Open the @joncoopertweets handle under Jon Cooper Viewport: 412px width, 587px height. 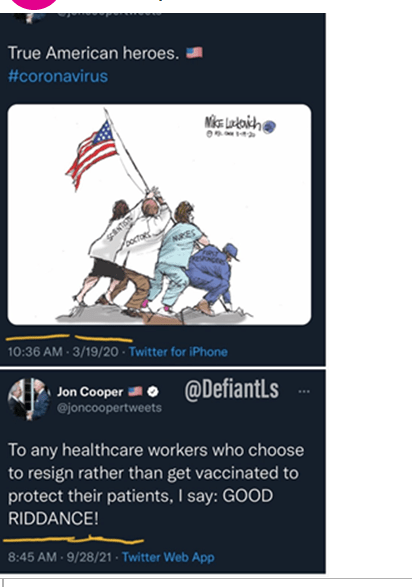pos(109,408)
